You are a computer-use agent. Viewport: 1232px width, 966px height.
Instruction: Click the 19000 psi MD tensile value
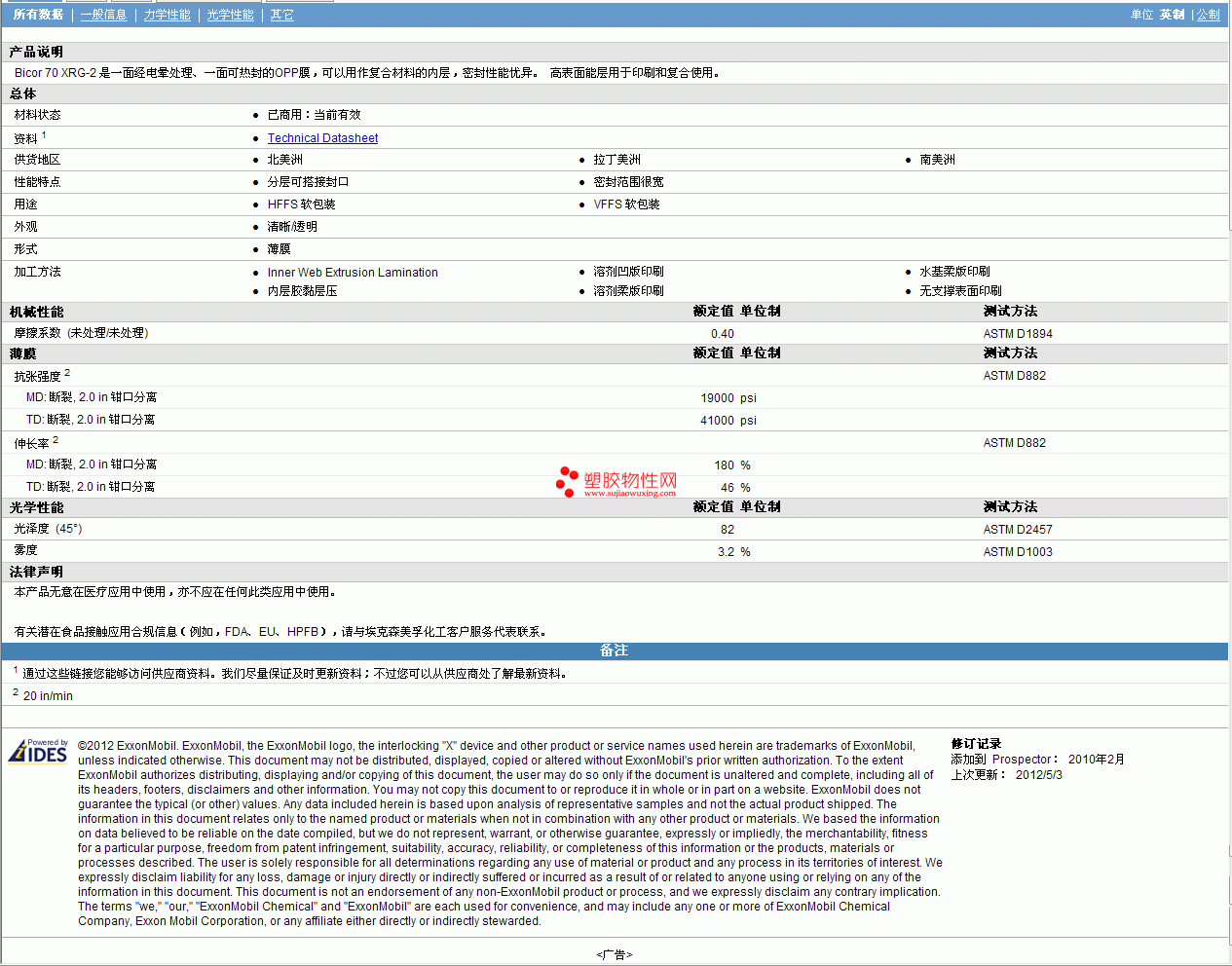[x=728, y=398]
